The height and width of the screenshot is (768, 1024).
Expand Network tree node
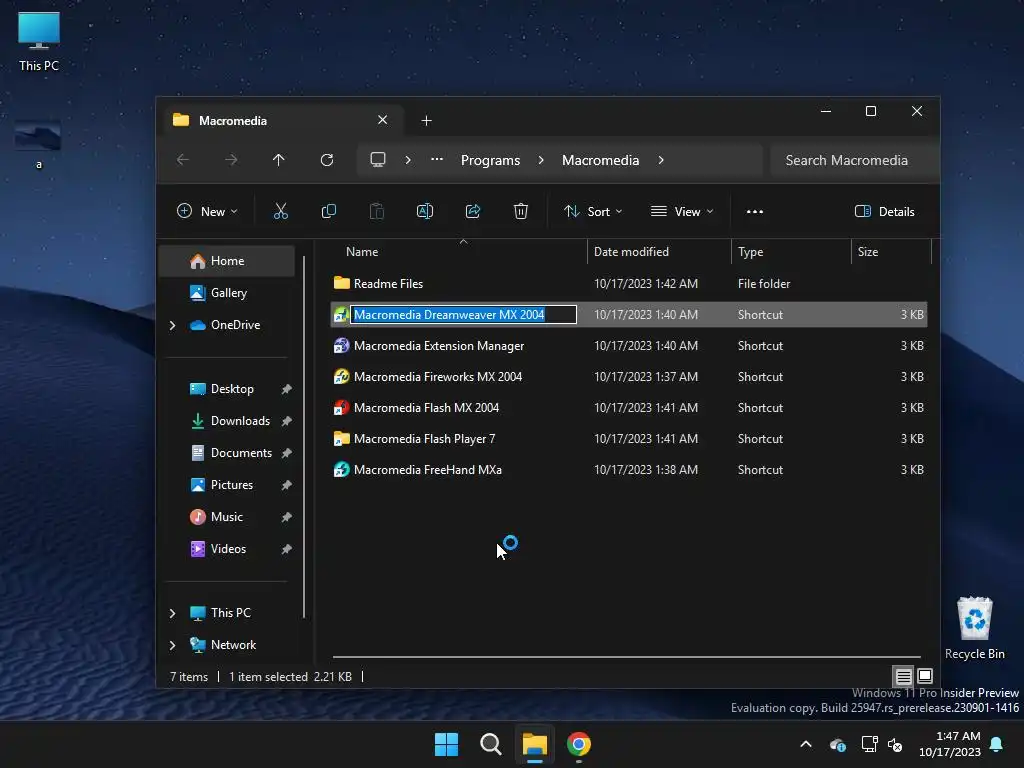click(172, 645)
